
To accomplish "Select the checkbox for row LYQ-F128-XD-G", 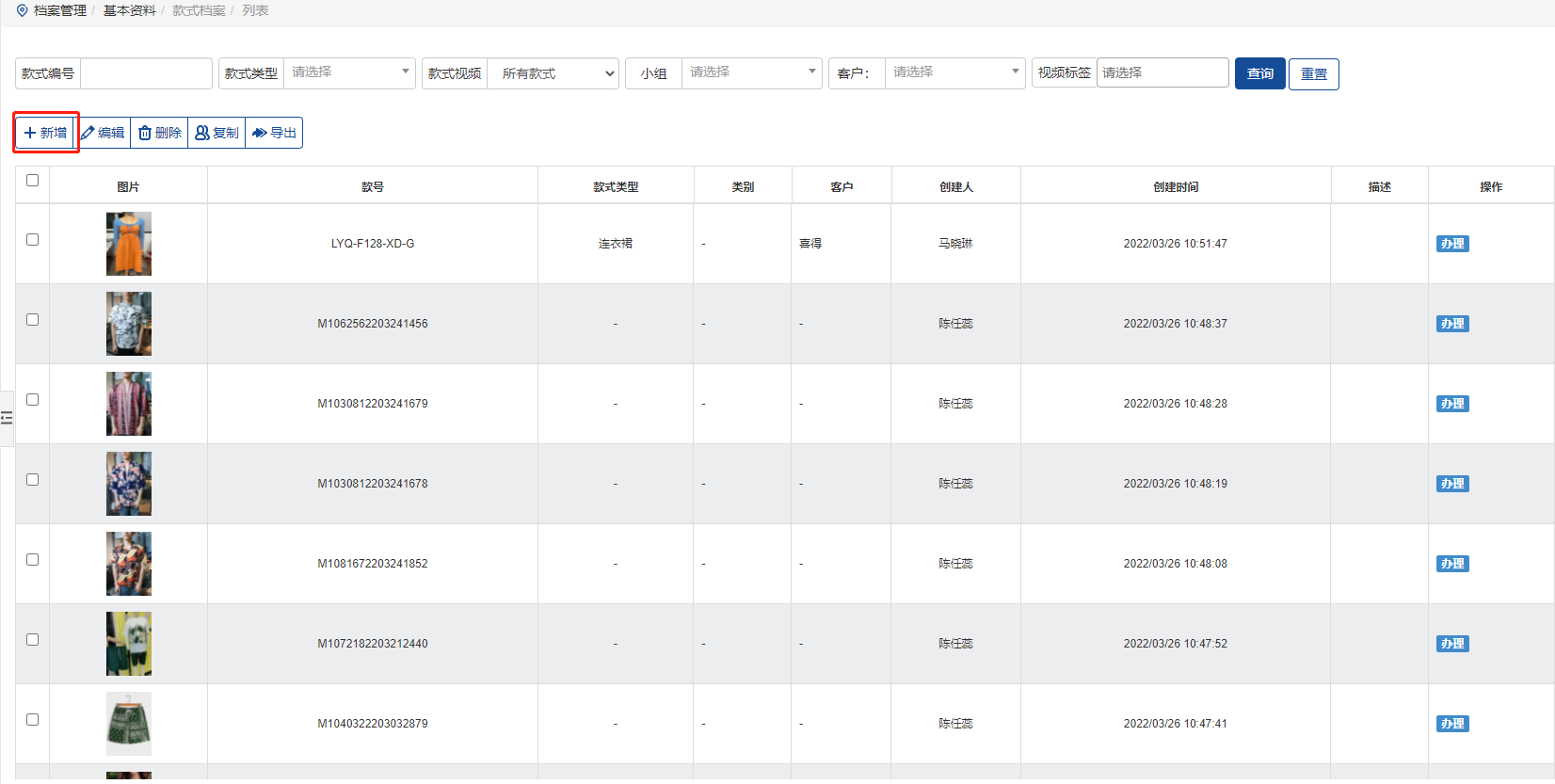I will (33, 240).
